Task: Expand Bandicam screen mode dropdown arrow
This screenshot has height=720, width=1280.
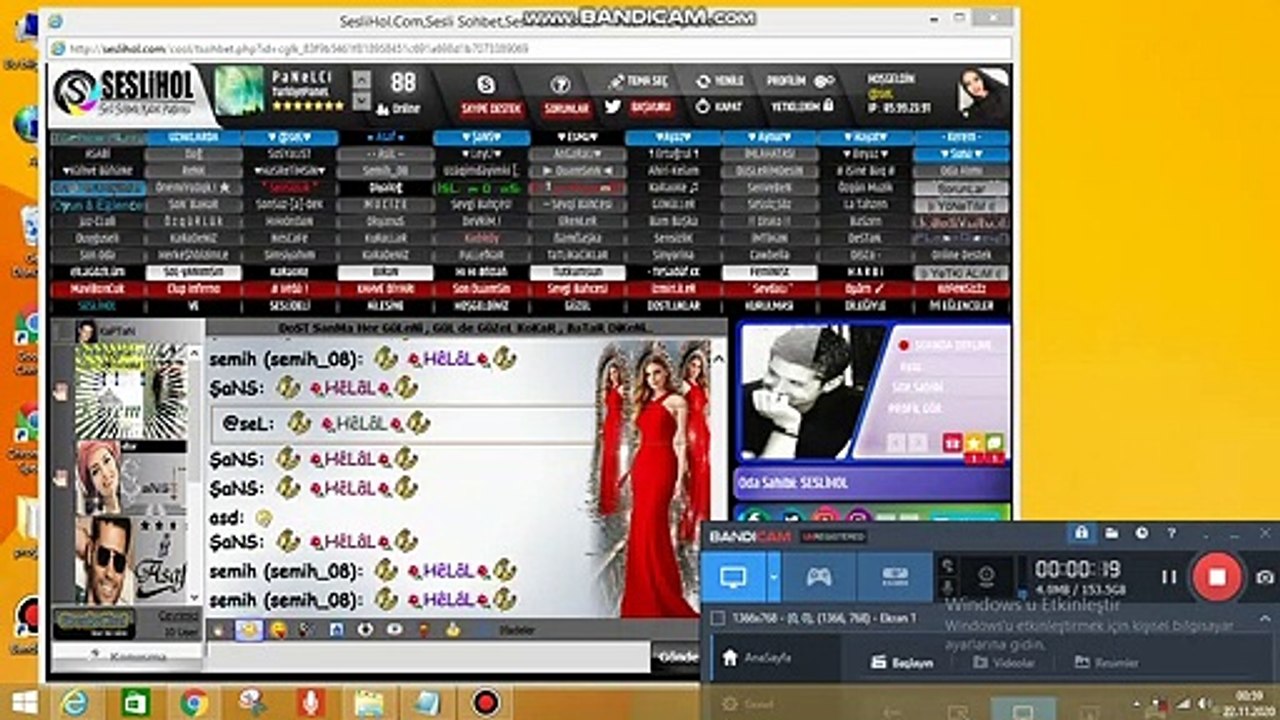Action: pyautogui.click(x=773, y=577)
